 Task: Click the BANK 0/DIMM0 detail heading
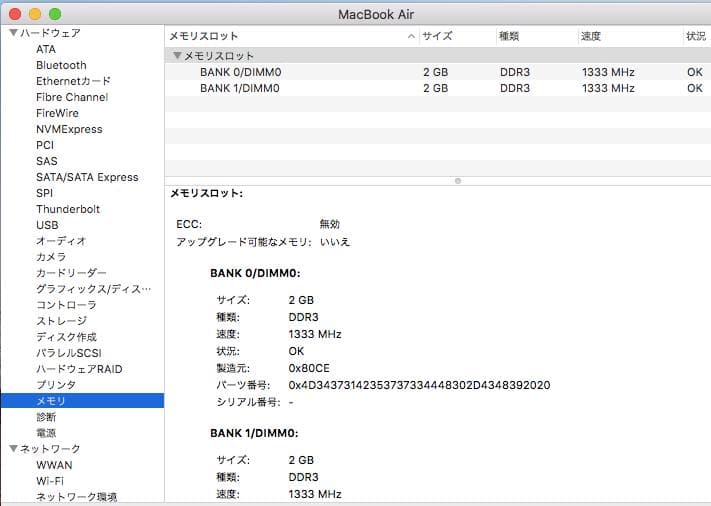click(255, 273)
